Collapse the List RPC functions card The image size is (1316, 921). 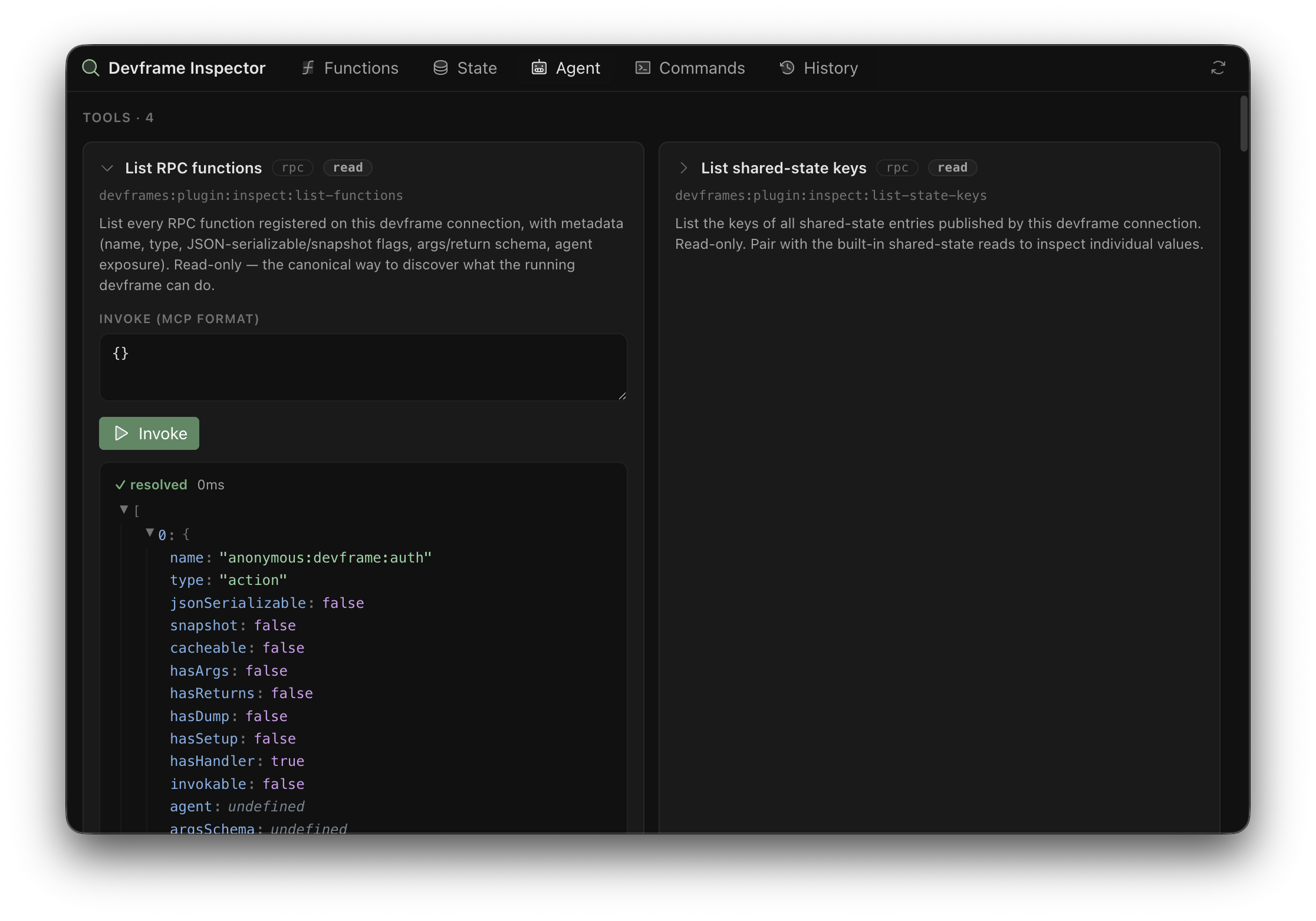(x=107, y=168)
